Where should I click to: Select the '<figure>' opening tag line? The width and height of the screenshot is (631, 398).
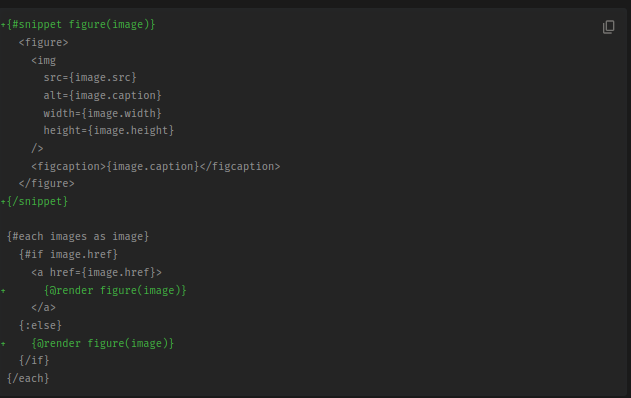43,42
